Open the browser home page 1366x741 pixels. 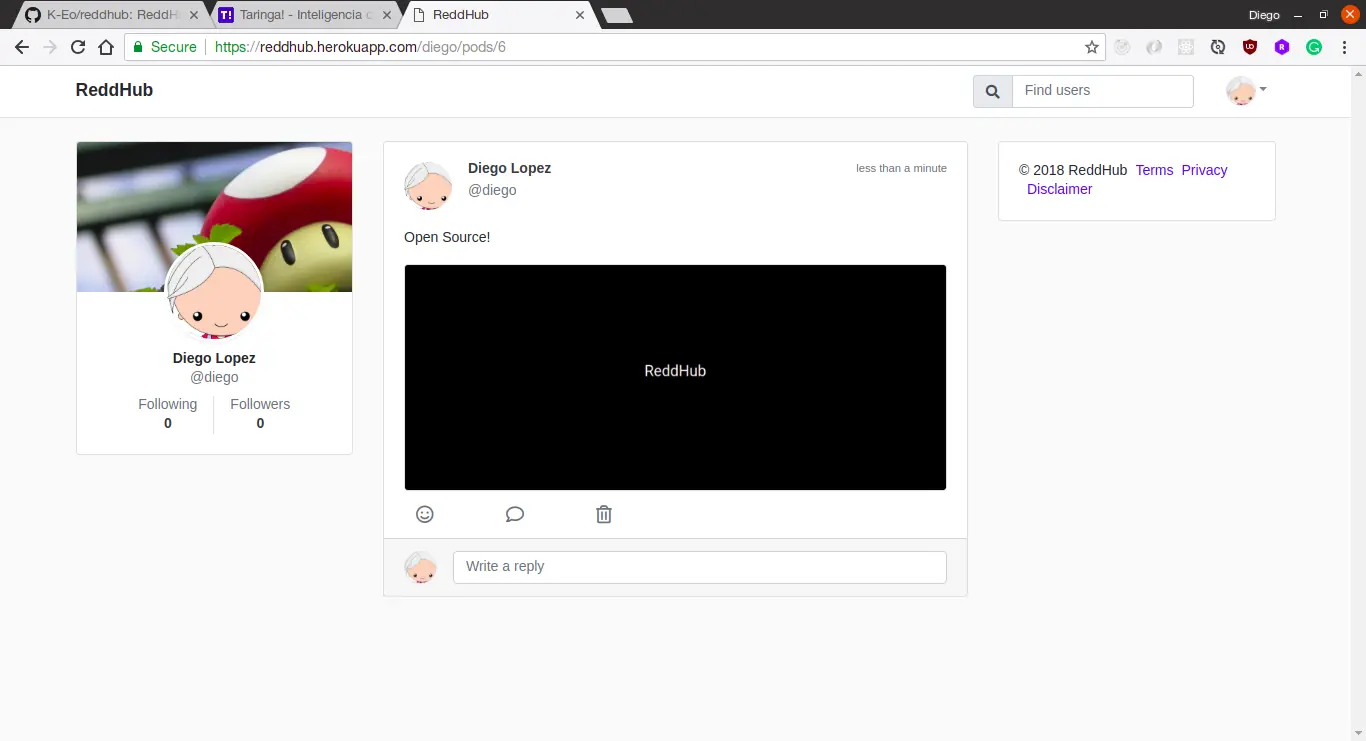(x=106, y=47)
